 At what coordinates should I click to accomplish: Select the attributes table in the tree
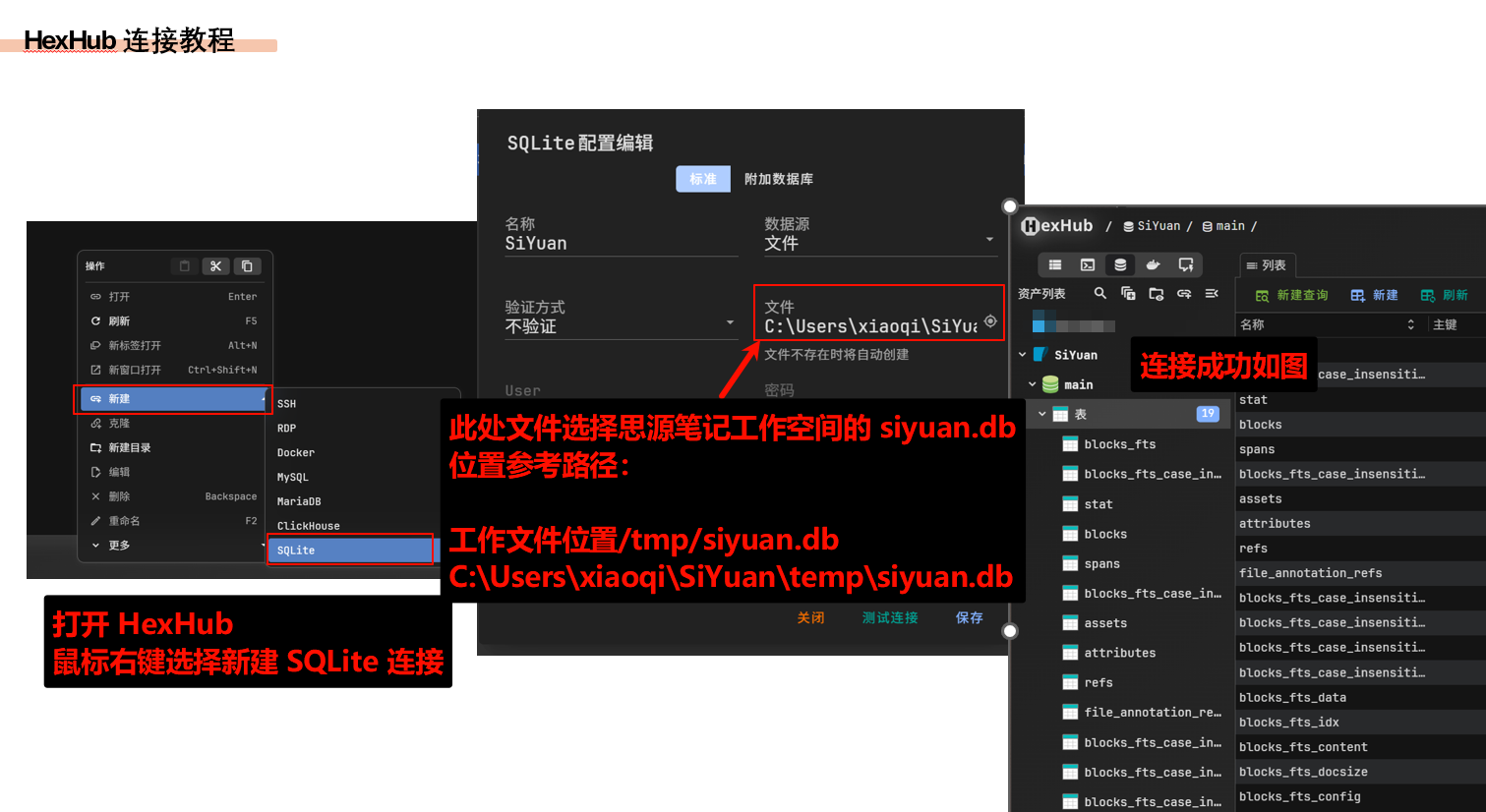click(x=1120, y=653)
